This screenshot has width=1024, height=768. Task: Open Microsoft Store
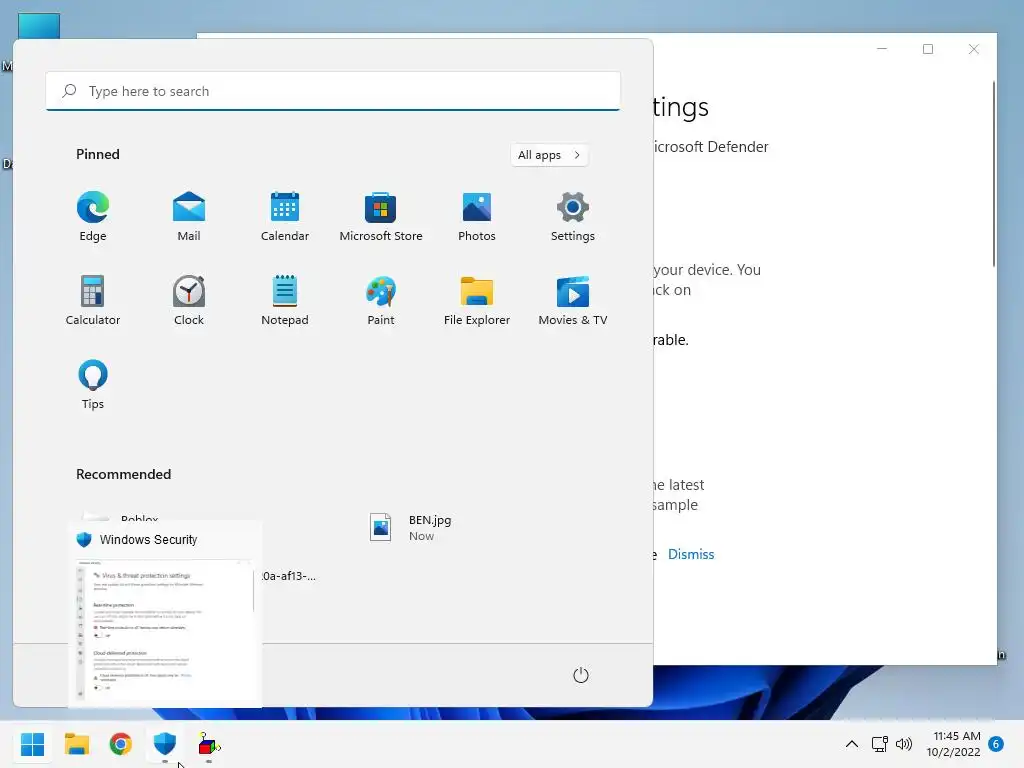[381, 216]
